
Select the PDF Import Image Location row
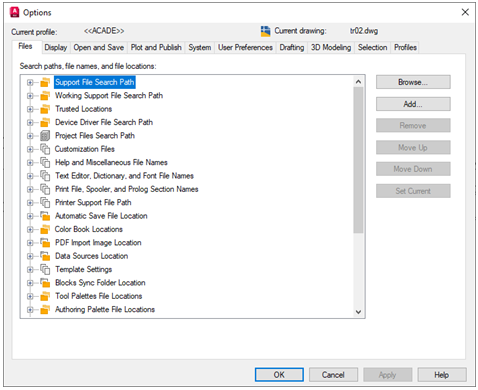point(98,243)
